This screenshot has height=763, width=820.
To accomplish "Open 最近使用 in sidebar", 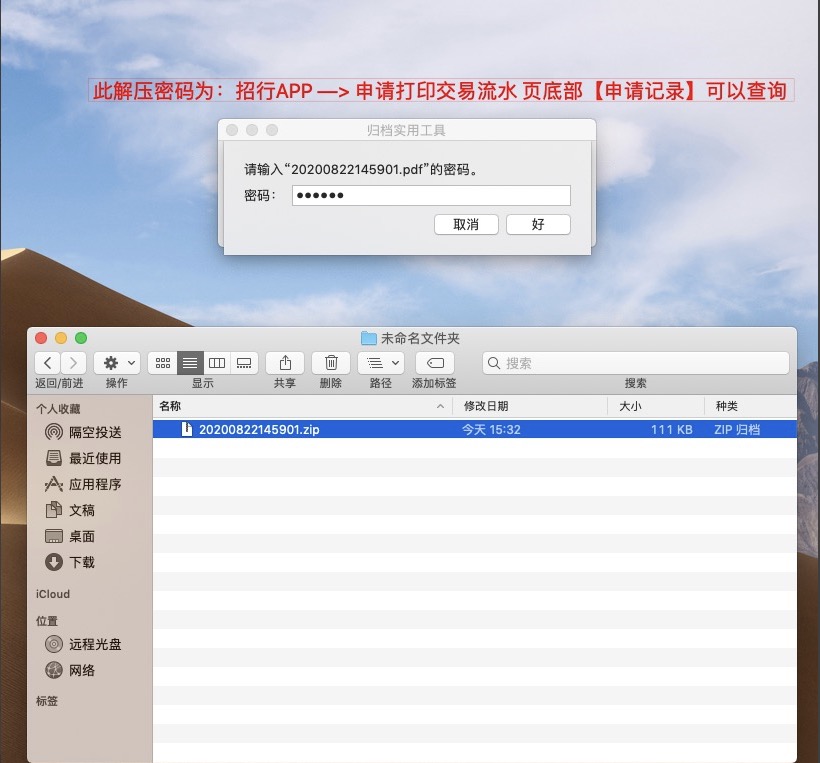I will [x=95, y=458].
